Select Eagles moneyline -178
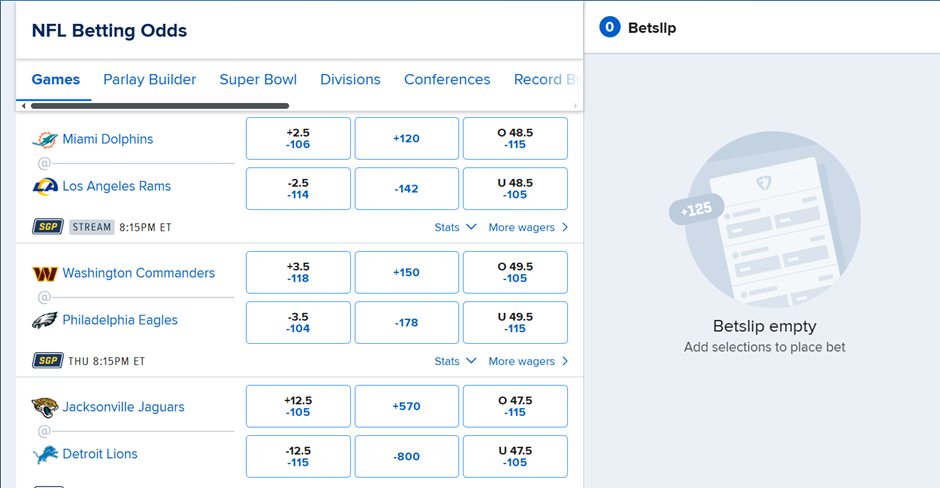The image size is (940, 488). (x=406, y=323)
